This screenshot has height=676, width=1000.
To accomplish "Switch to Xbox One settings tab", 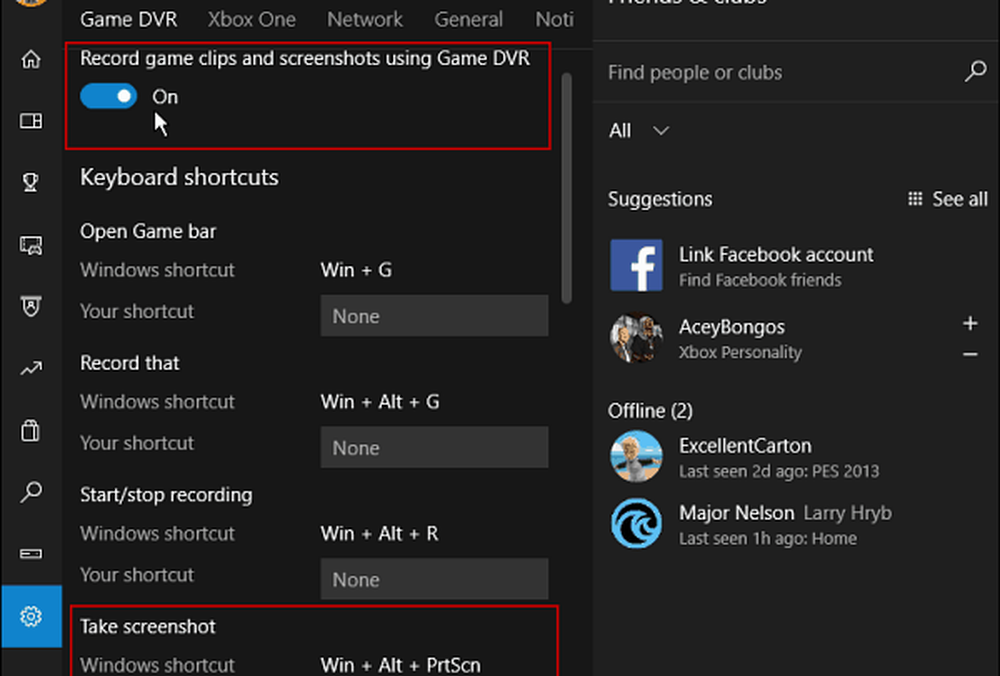I will click(x=251, y=19).
